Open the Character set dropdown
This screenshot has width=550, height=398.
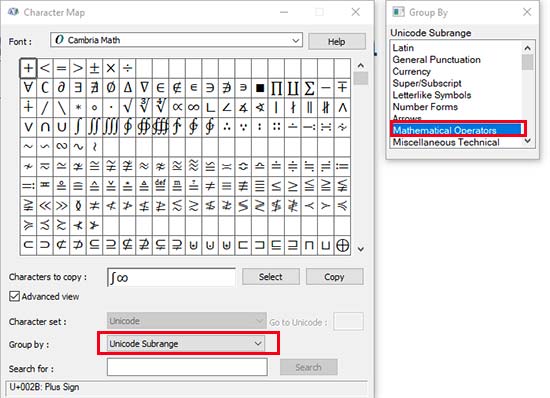[x=186, y=321]
